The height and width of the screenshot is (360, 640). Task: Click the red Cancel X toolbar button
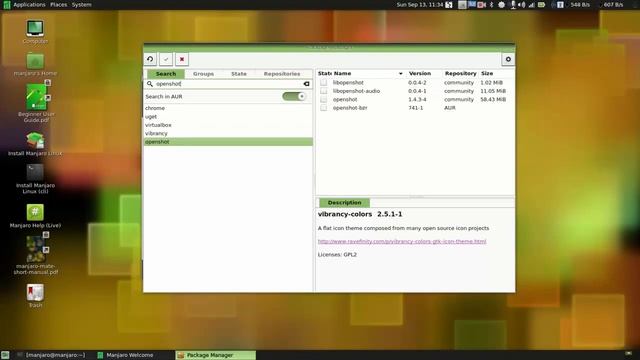click(x=182, y=59)
